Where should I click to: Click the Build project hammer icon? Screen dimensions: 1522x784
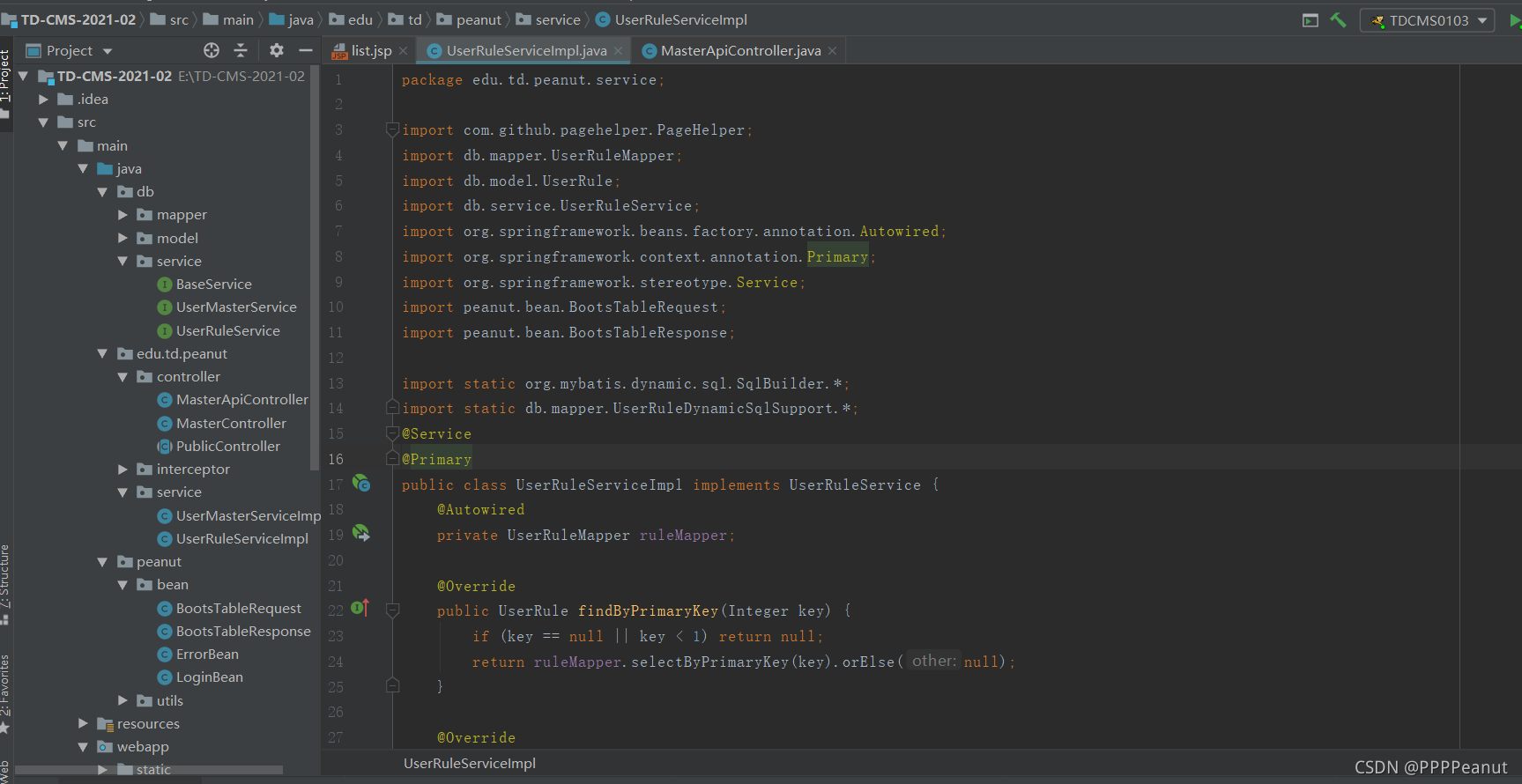[1338, 20]
